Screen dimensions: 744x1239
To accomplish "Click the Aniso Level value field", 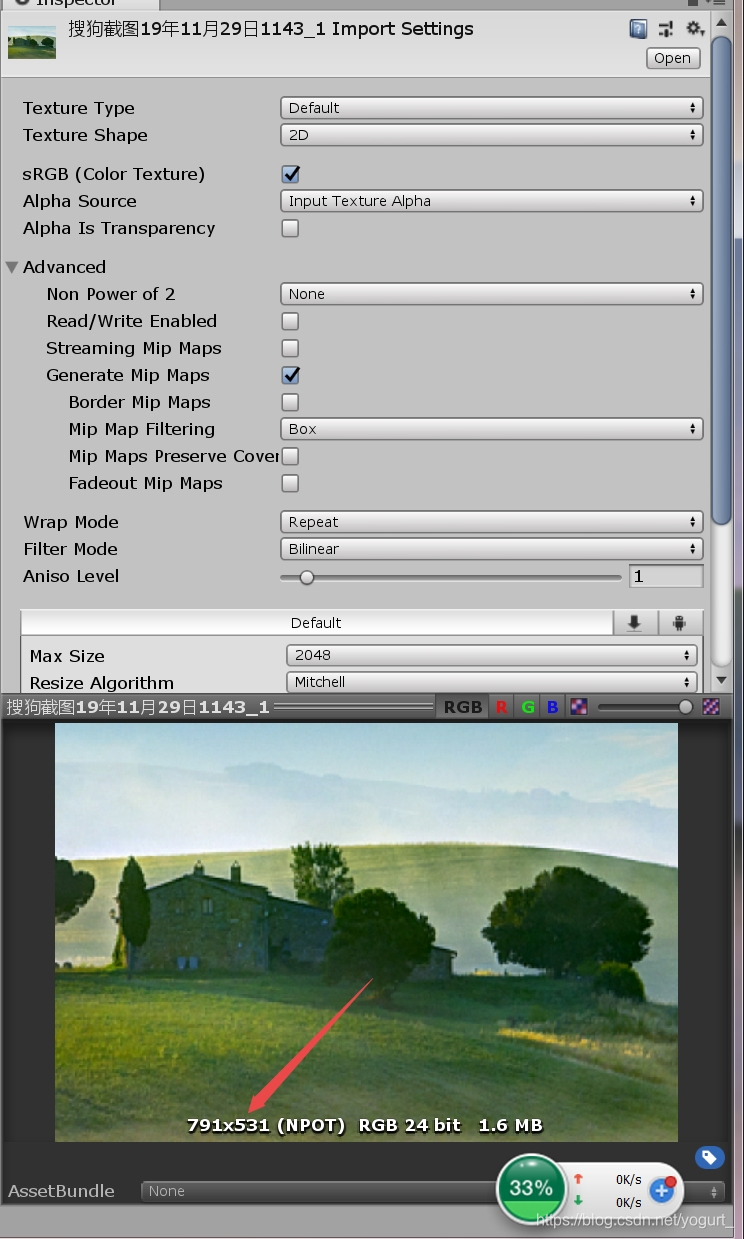I will [666, 576].
